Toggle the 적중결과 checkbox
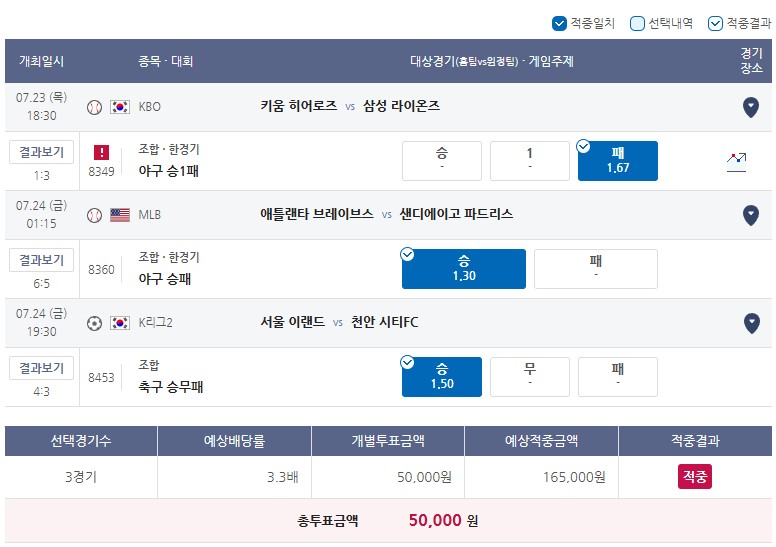The image size is (776, 547). tap(715, 23)
